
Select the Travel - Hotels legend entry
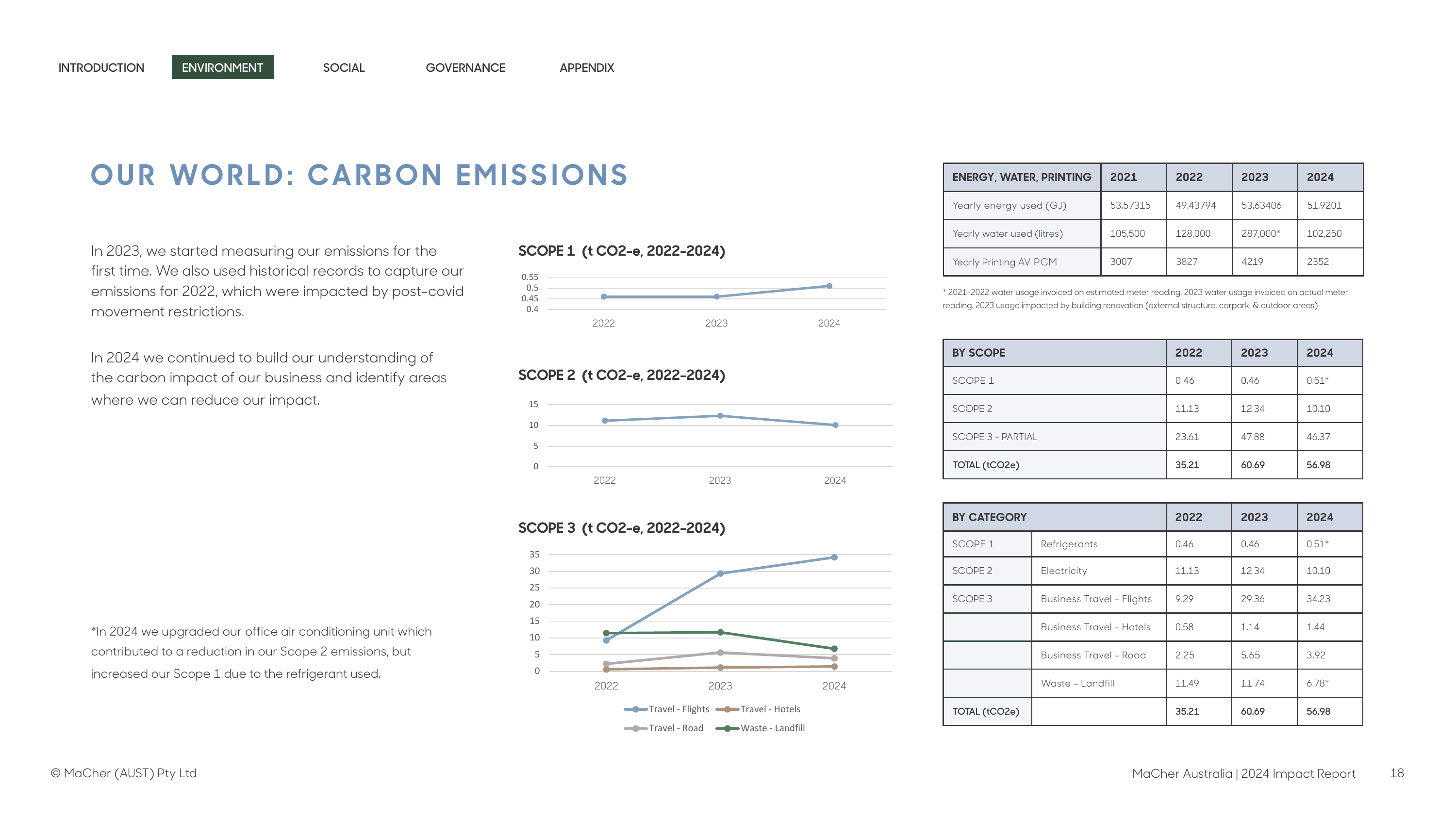[x=758, y=709]
